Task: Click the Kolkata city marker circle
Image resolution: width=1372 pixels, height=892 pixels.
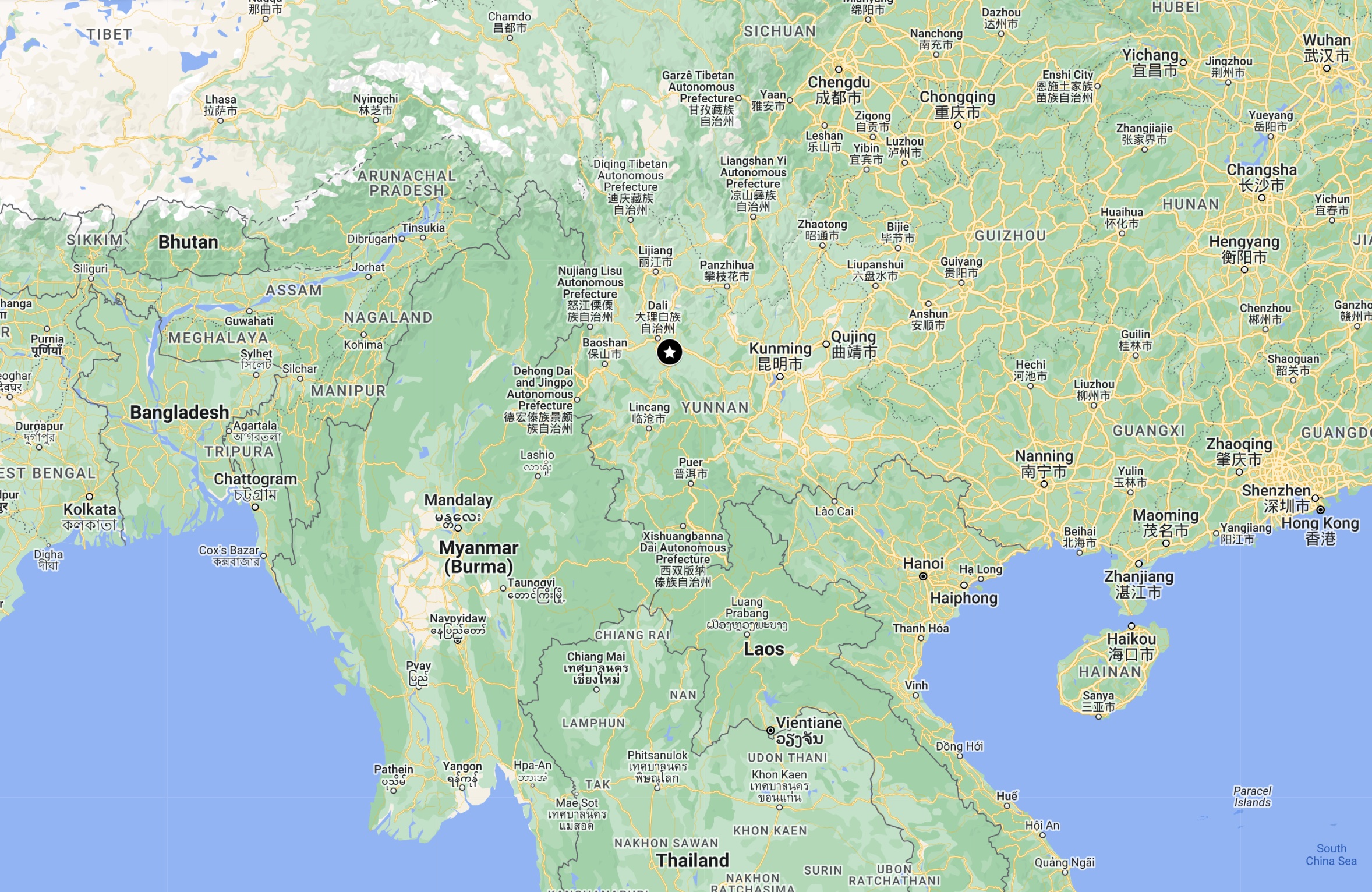Action: 89,497
